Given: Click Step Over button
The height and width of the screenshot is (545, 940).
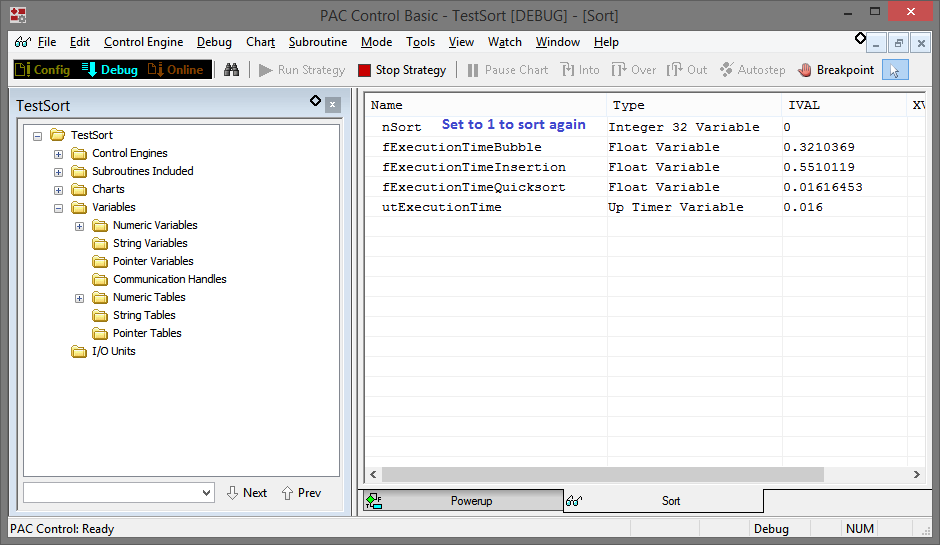Looking at the screenshot, I should coord(634,70).
